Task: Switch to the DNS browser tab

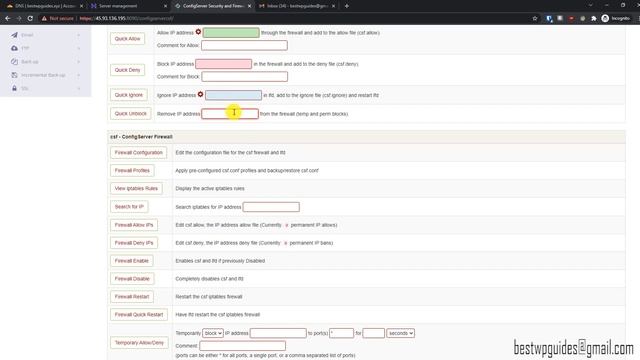Action: 44,6
